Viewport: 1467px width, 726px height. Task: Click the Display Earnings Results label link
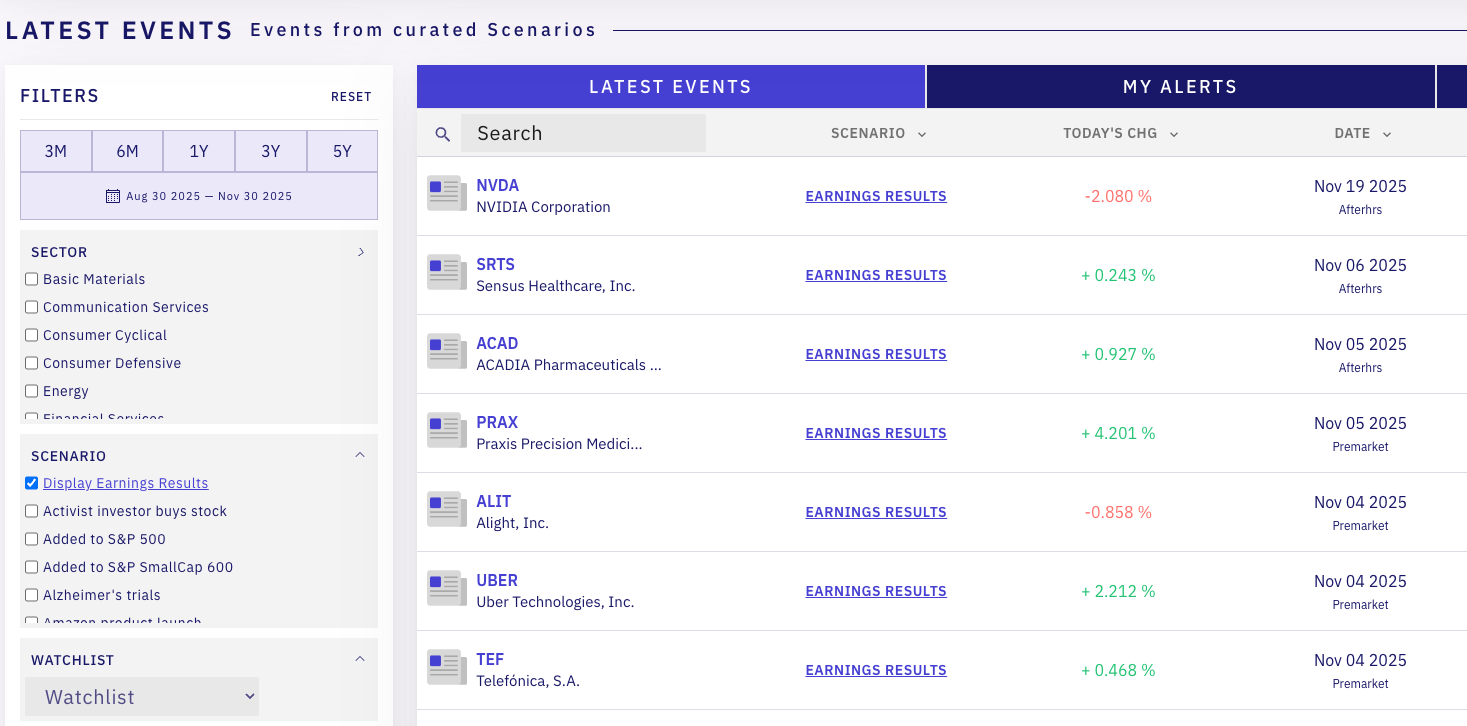tap(126, 483)
